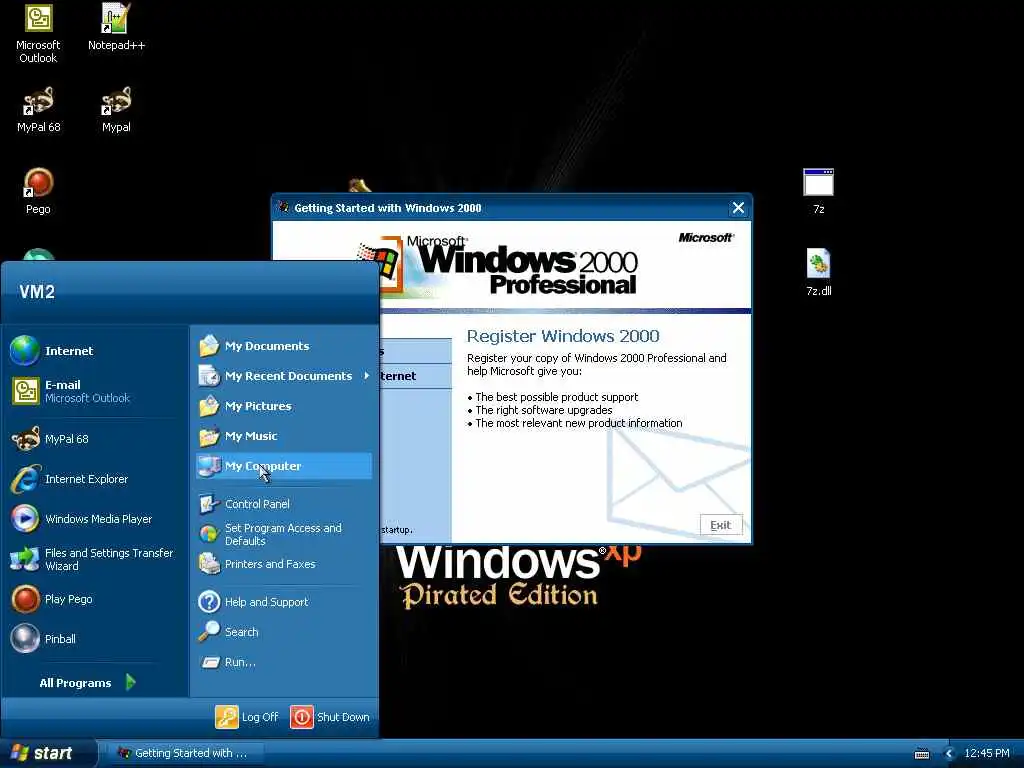Click Register Windows 2000 heading
This screenshot has width=1024, height=768.
pos(563,336)
